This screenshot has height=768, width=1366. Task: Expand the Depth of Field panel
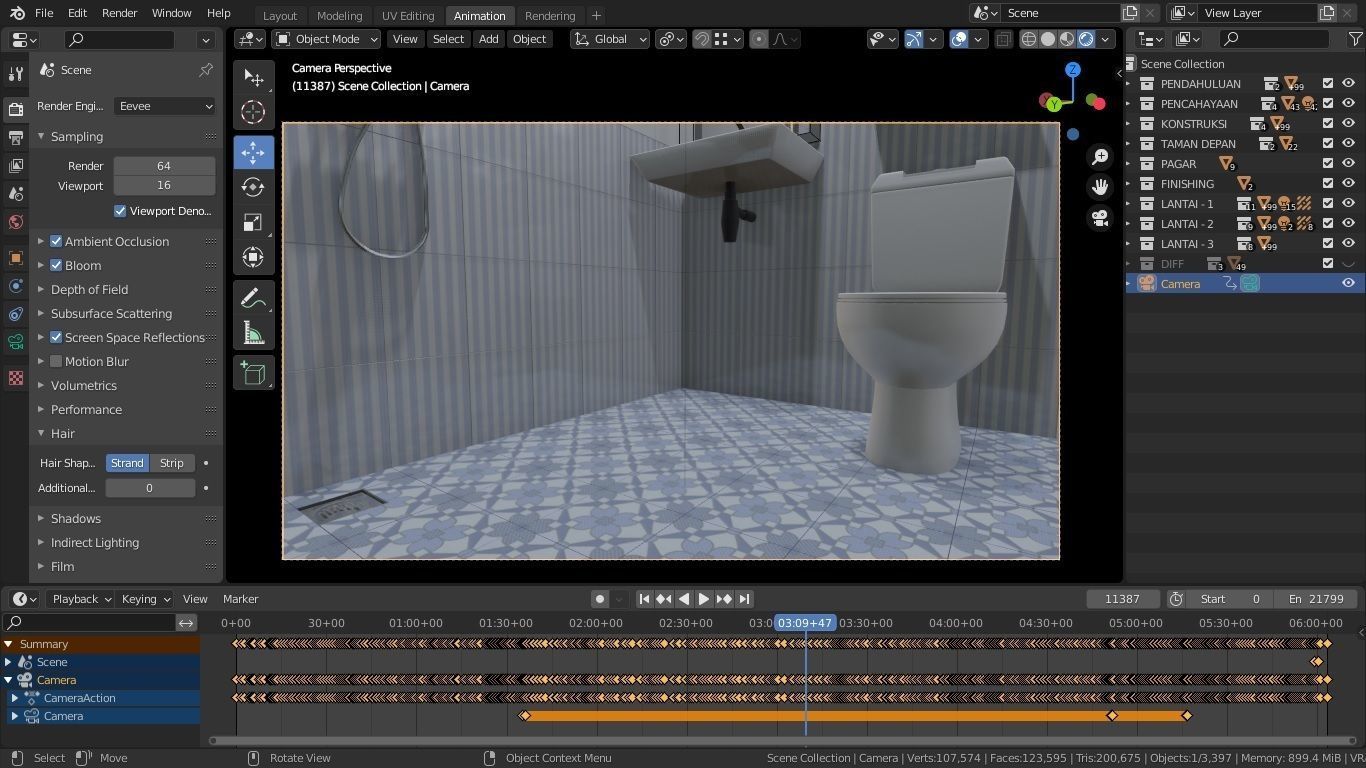[x=89, y=289]
